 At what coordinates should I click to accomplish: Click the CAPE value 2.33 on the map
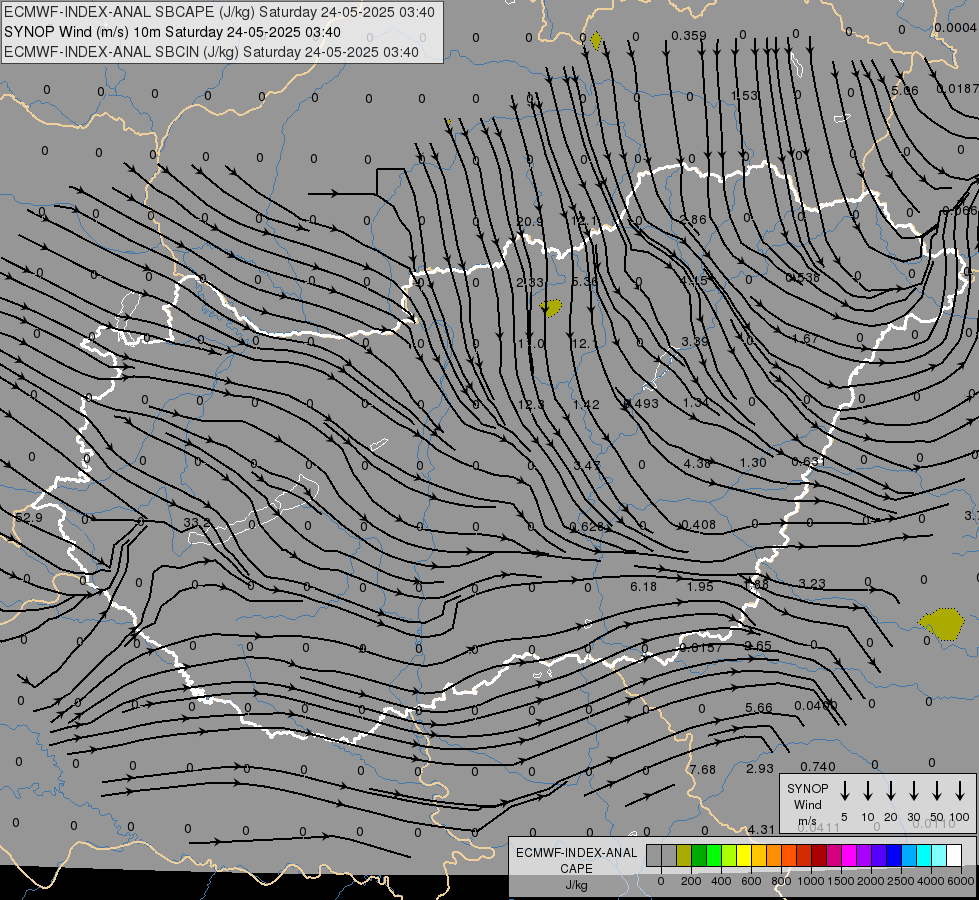click(529, 282)
